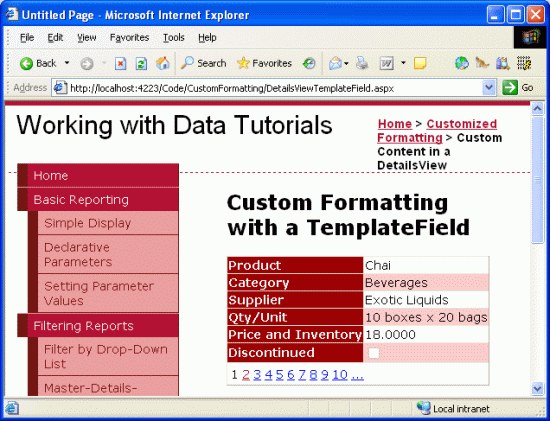The width and height of the screenshot is (550, 421).
Task: Click the Chai product value
Action: coord(378,266)
